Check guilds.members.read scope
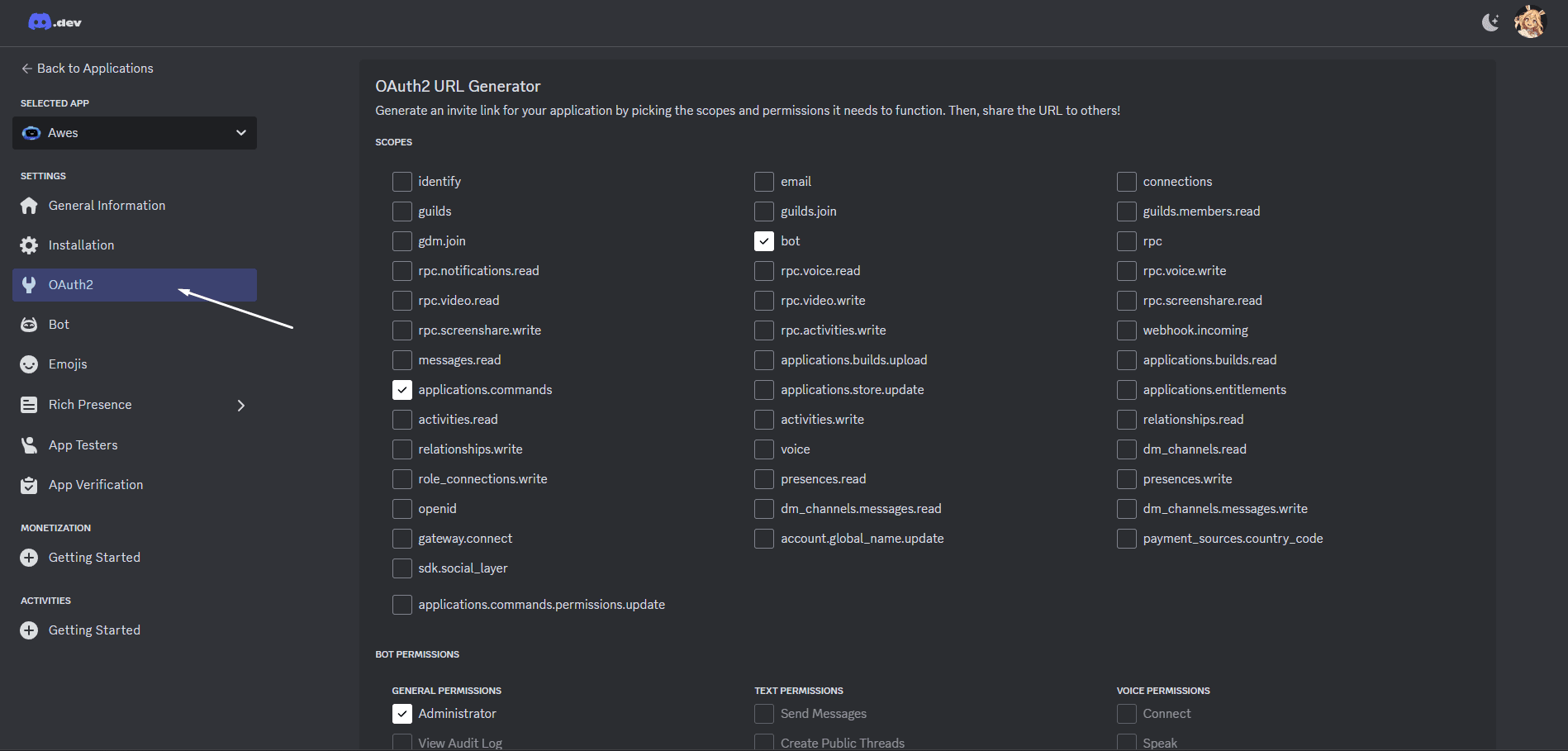1568x751 pixels. point(1127,212)
